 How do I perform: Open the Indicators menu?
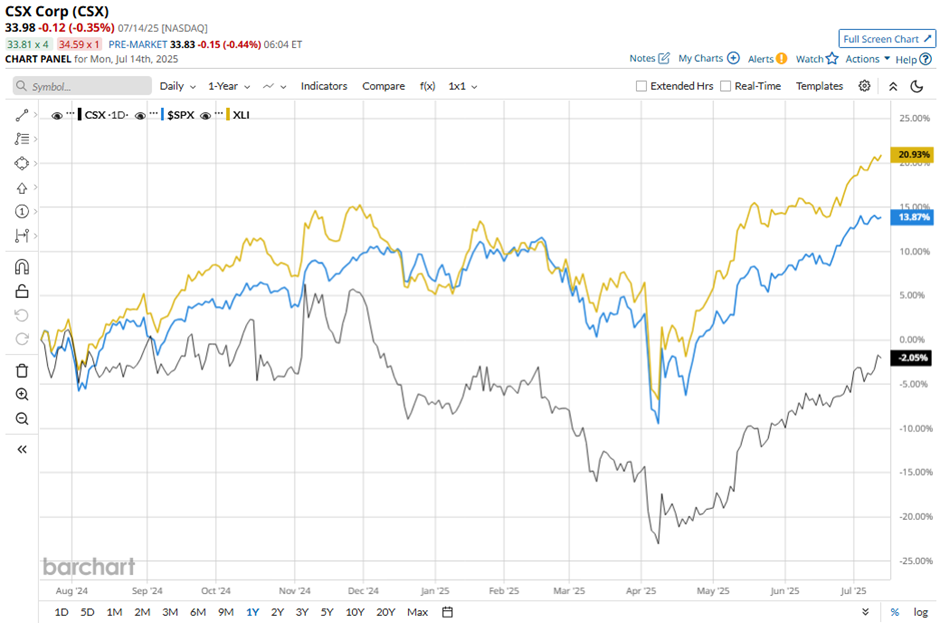pos(324,86)
